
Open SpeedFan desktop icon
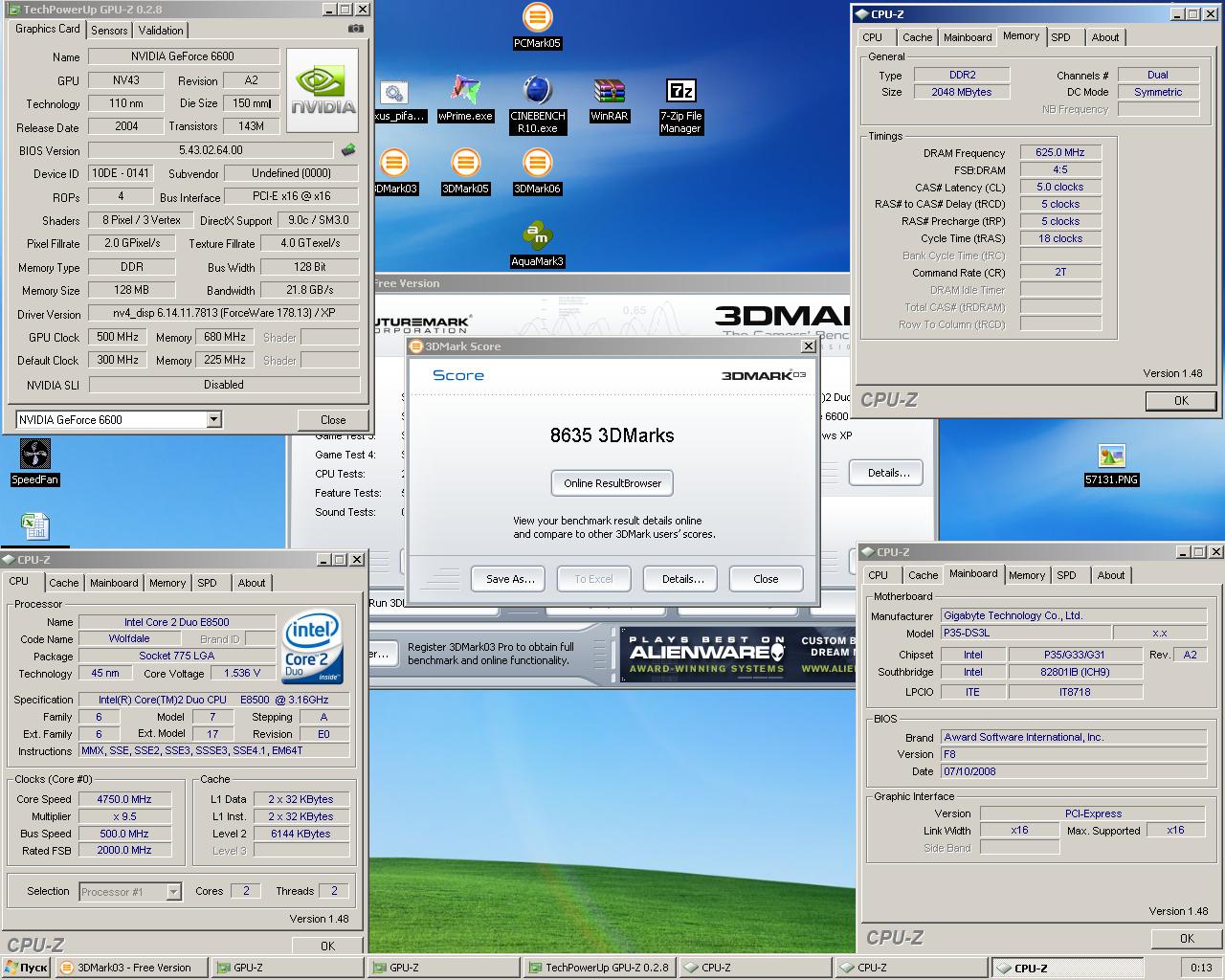(34, 462)
